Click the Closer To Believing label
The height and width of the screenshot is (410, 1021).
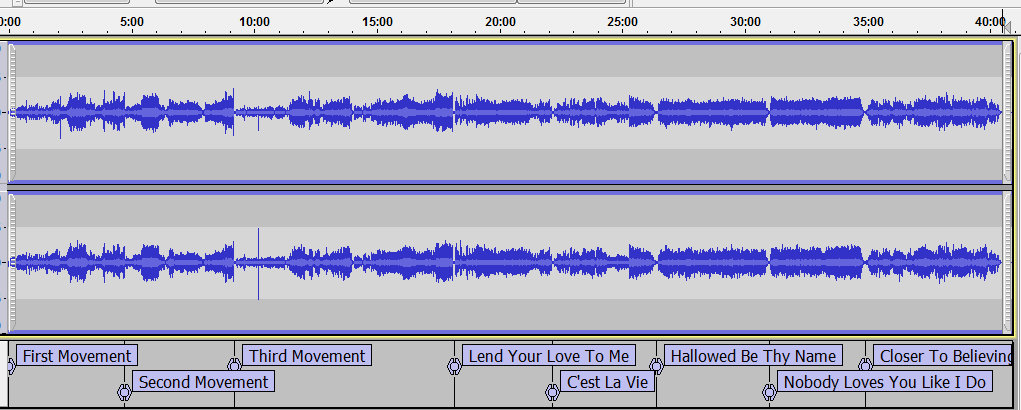[x=943, y=356]
